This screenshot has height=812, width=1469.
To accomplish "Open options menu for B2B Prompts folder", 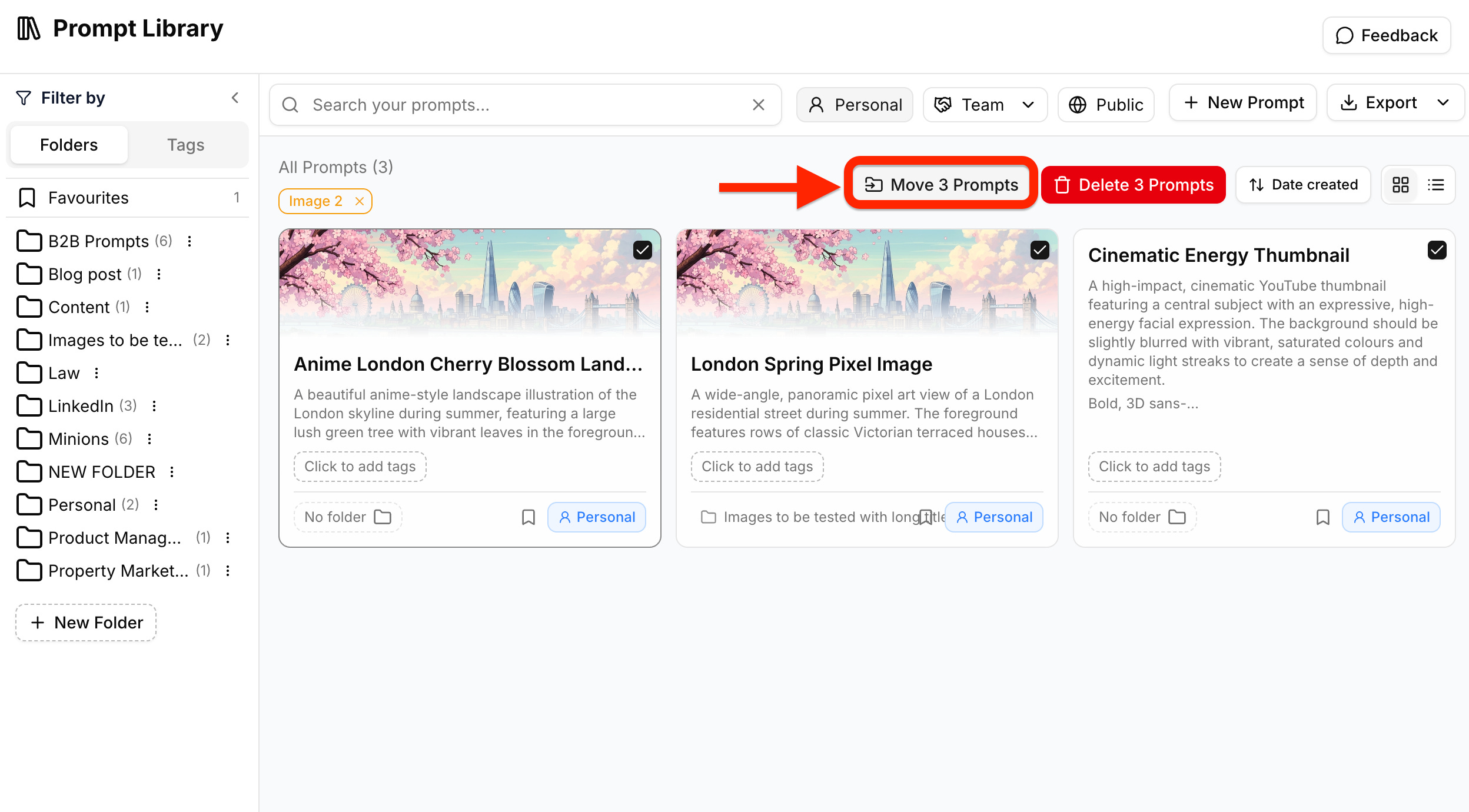I will coord(190,241).
